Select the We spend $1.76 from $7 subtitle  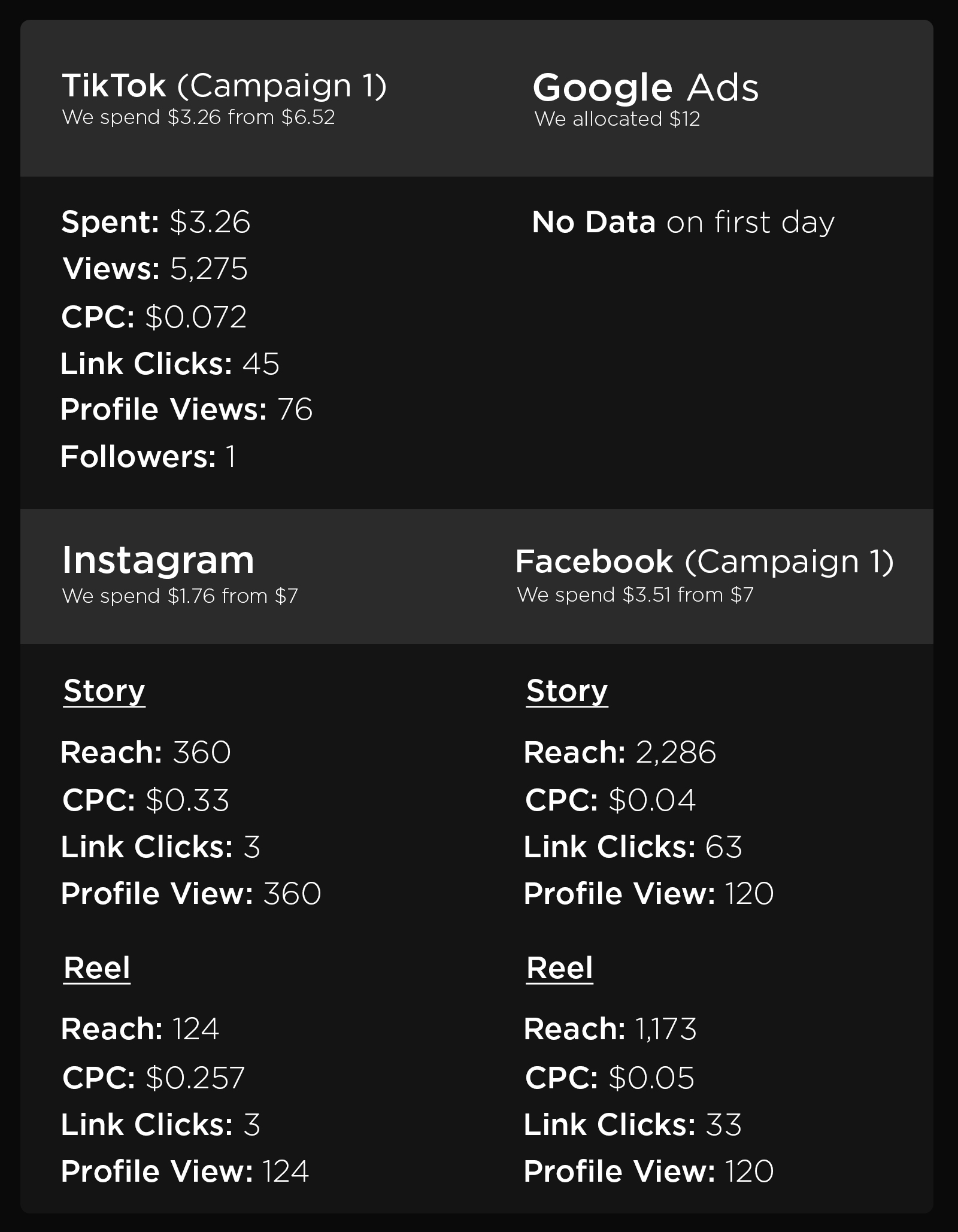[x=180, y=596]
